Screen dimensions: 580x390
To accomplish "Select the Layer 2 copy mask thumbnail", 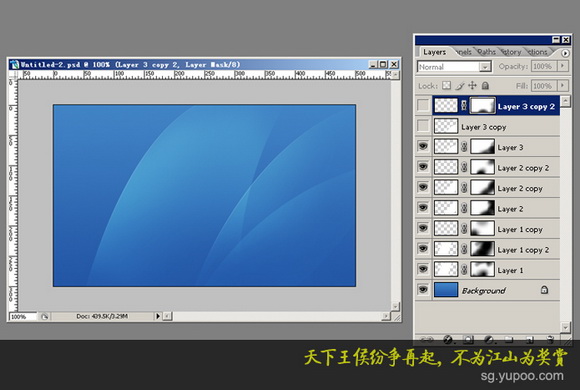I will (482, 188).
